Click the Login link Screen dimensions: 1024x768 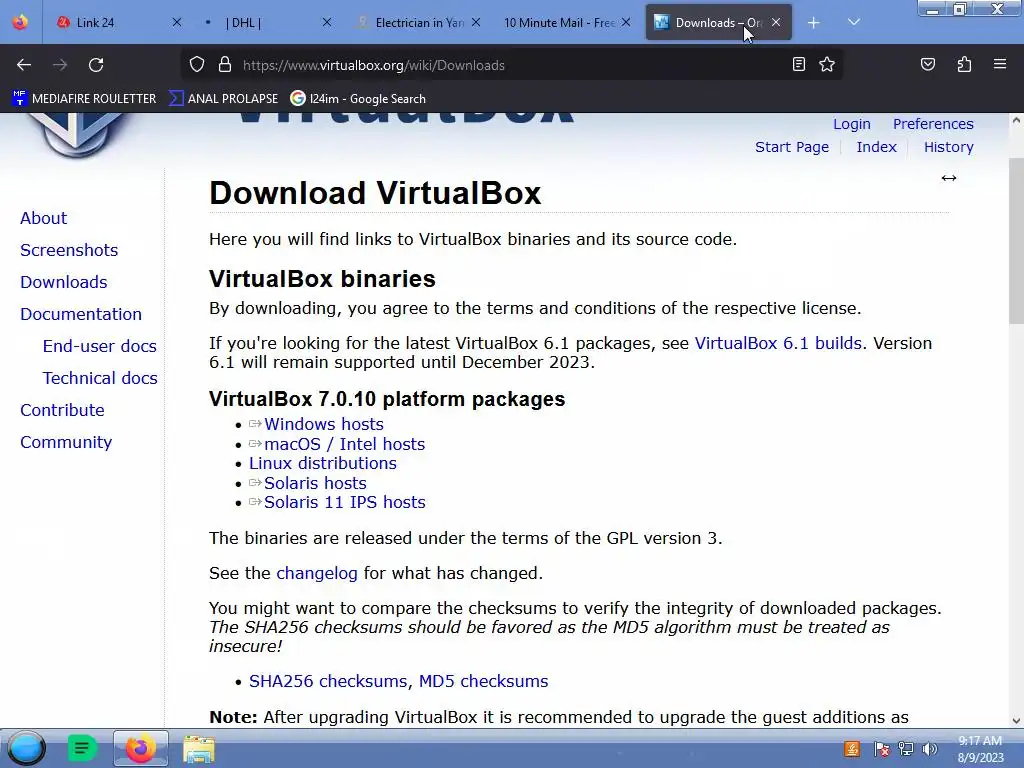coord(852,124)
